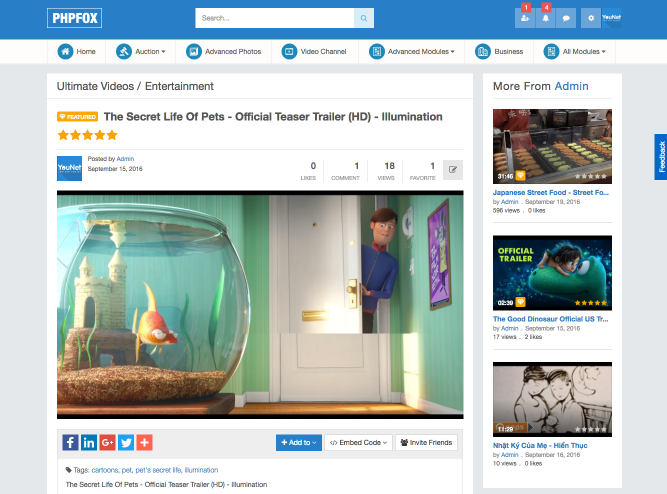667x494 pixels.
Task: Share video on Facebook
Action: point(70,443)
